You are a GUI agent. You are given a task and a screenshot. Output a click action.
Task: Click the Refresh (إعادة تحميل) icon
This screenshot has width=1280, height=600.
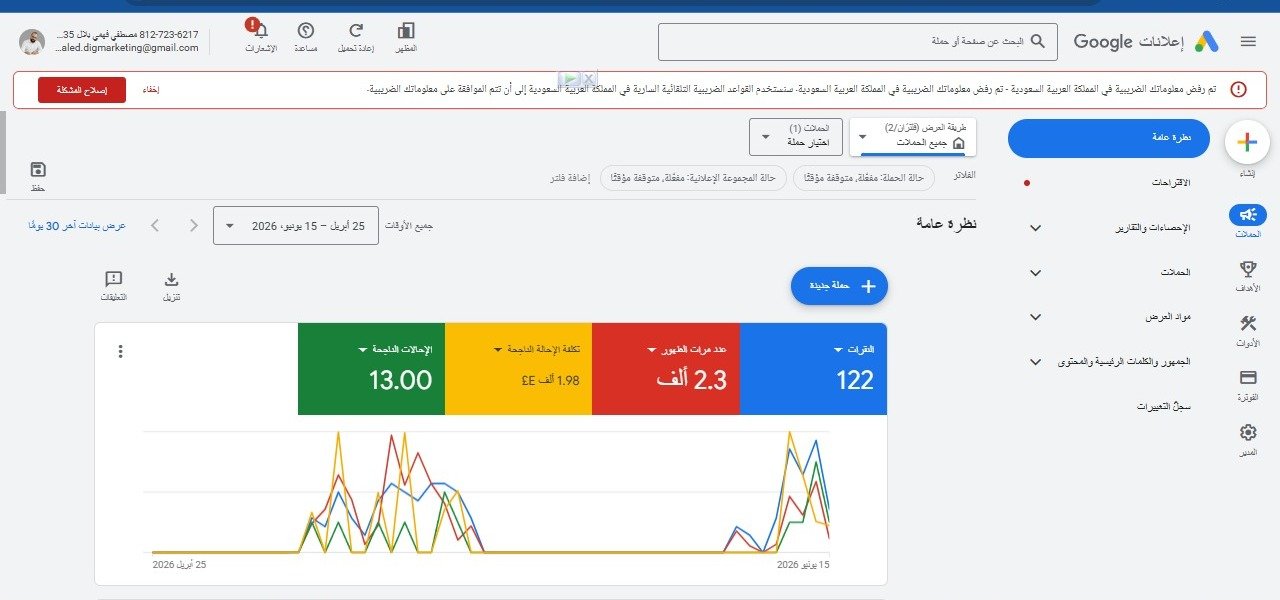(356, 32)
